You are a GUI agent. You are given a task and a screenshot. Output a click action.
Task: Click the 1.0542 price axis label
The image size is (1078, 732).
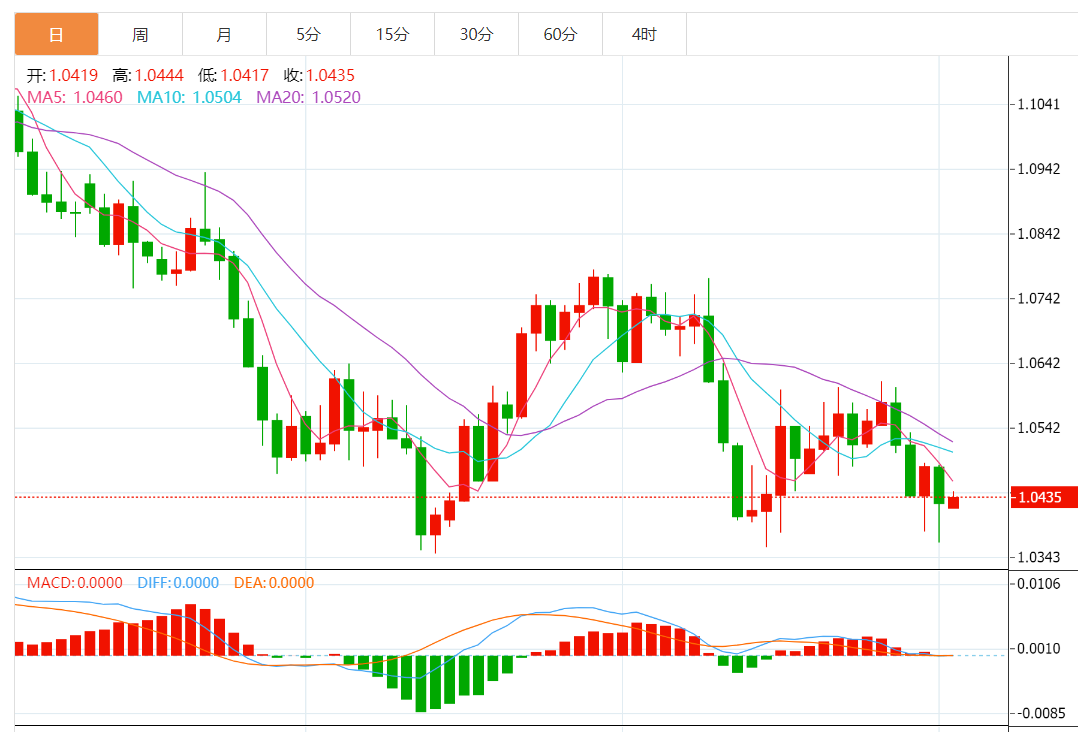[1038, 428]
